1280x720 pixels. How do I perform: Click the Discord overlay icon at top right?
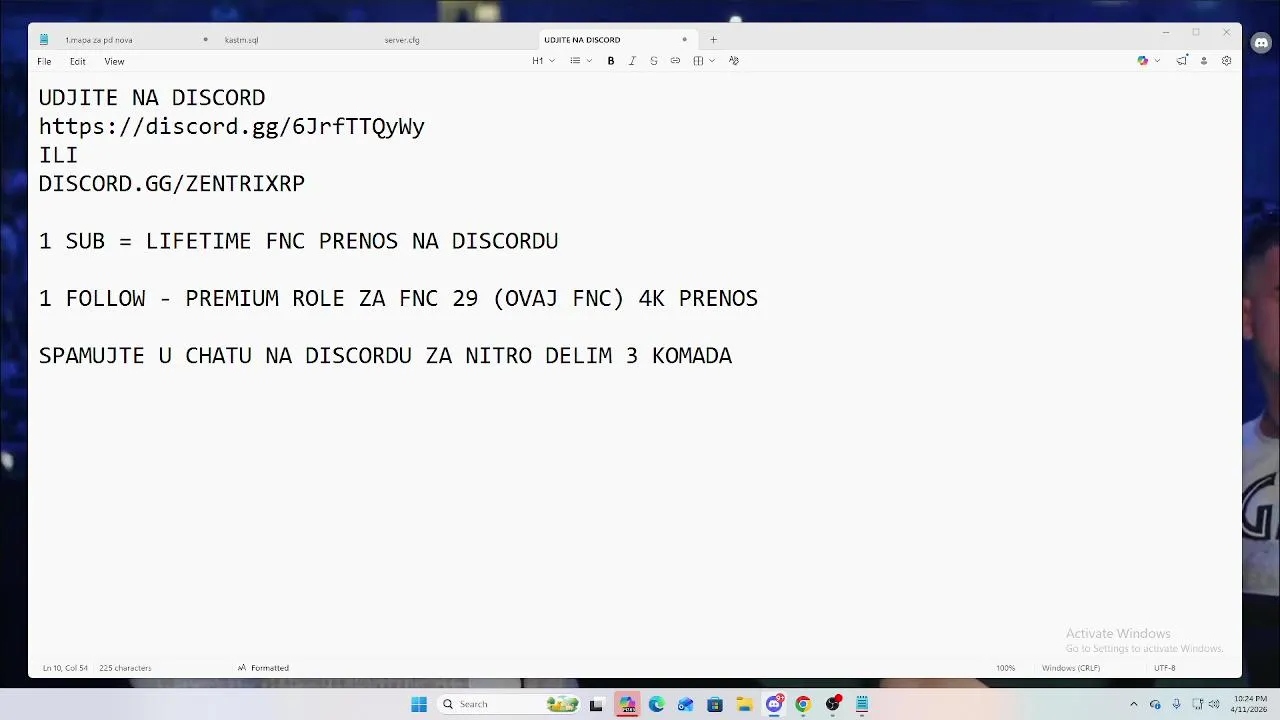point(1261,43)
